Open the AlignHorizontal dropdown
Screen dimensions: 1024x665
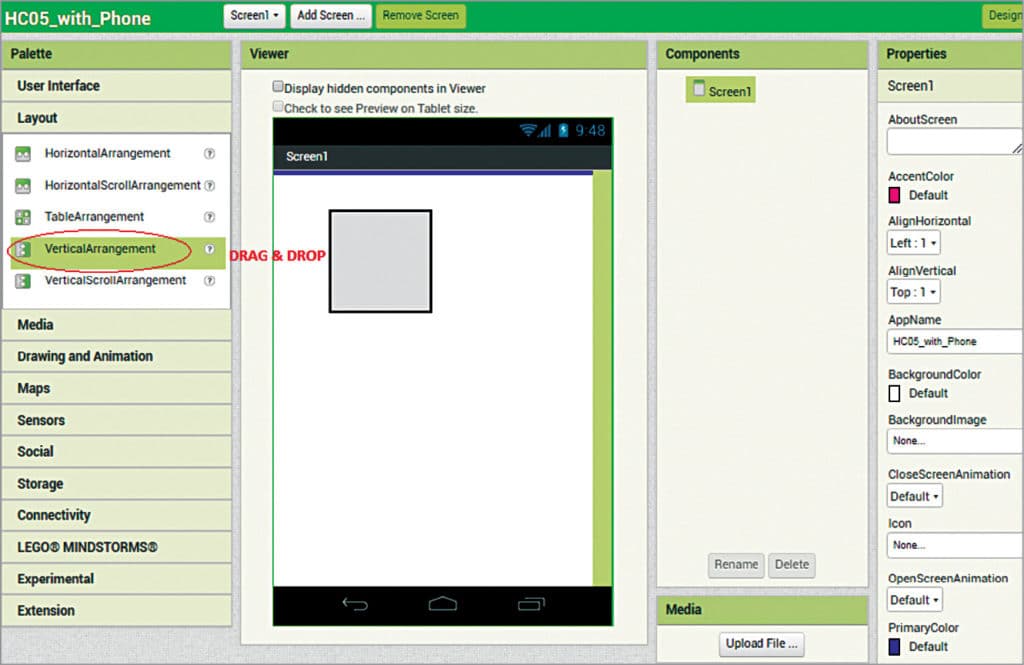point(912,242)
